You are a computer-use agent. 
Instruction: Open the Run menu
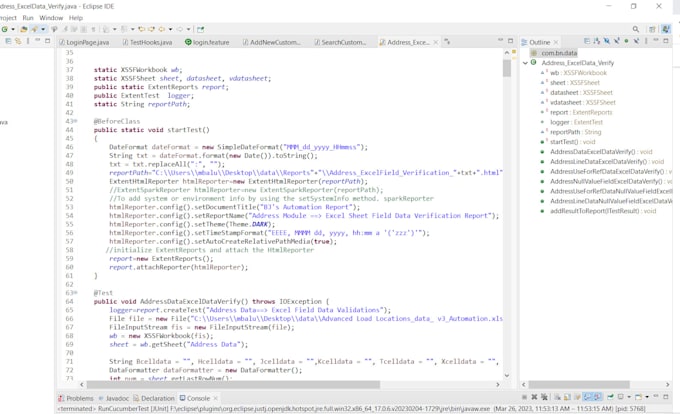click(28, 17)
